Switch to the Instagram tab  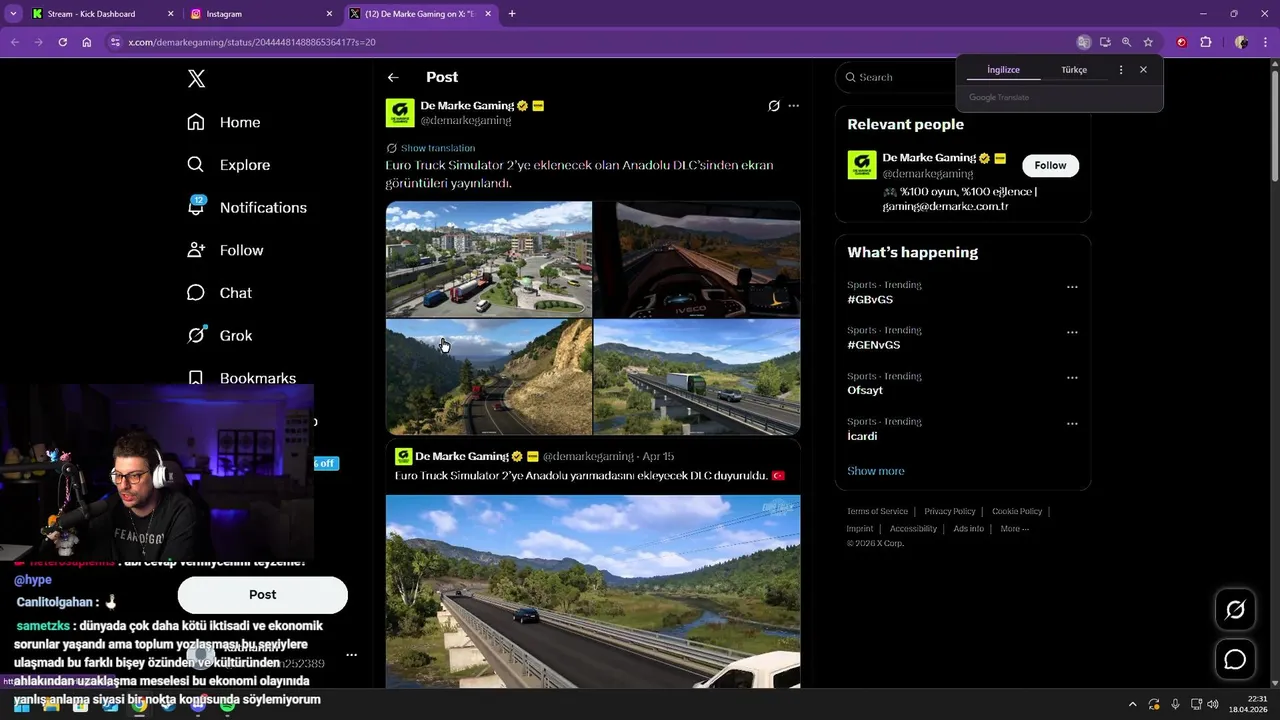tap(262, 14)
